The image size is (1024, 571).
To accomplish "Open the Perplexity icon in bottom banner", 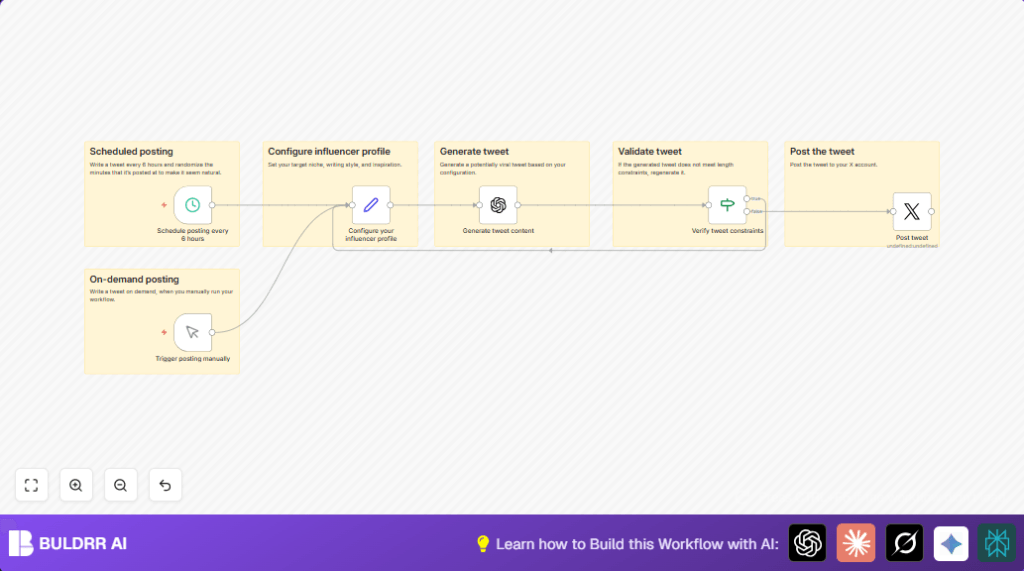I will tap(996, 543).
